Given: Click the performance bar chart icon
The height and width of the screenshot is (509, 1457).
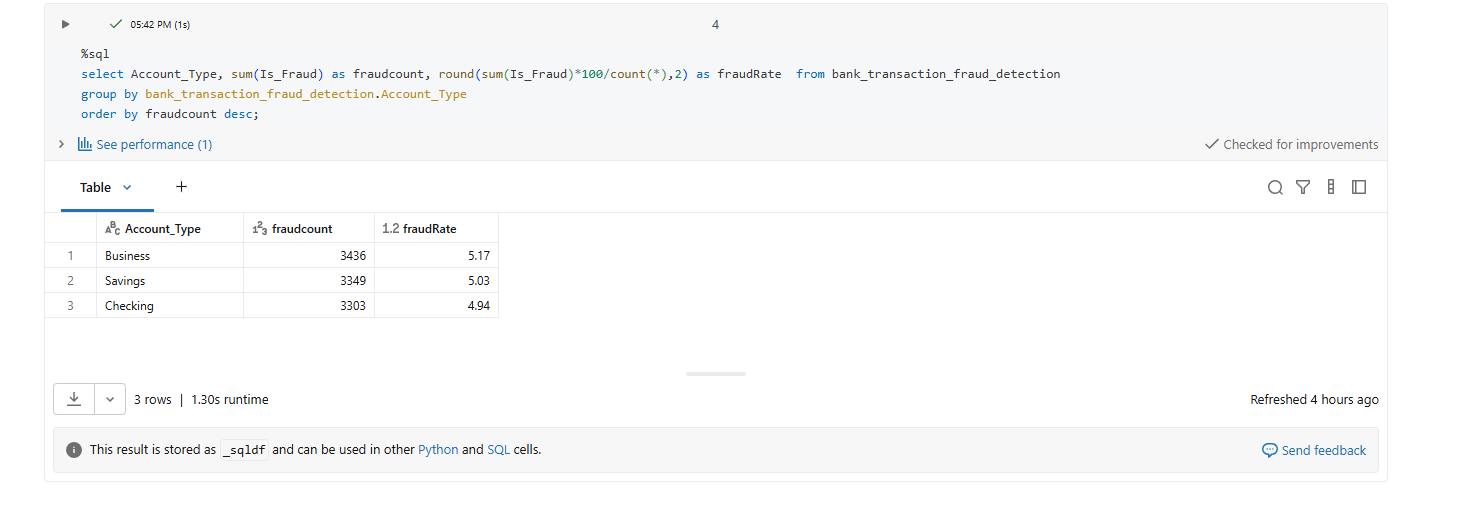Looking at the screenshot, I should [x=85, y=144].
